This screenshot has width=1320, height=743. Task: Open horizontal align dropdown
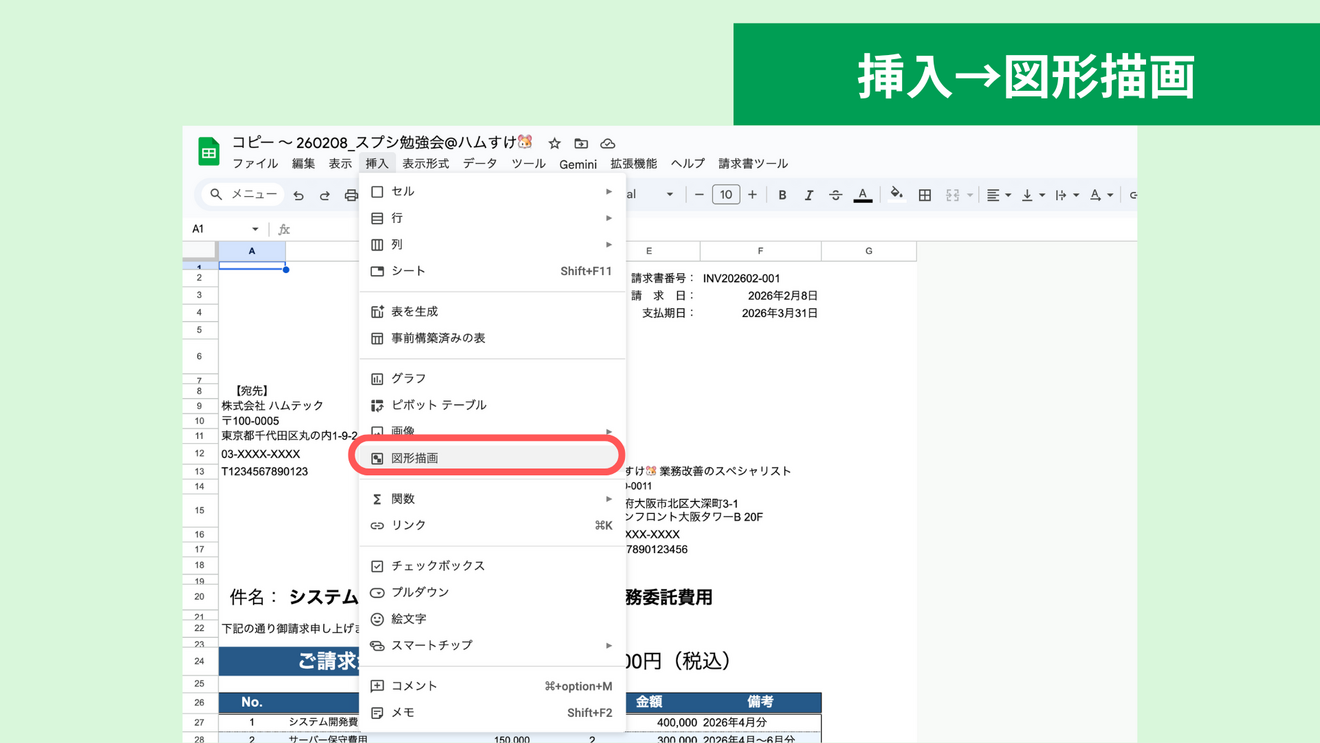tap(998, 195)
